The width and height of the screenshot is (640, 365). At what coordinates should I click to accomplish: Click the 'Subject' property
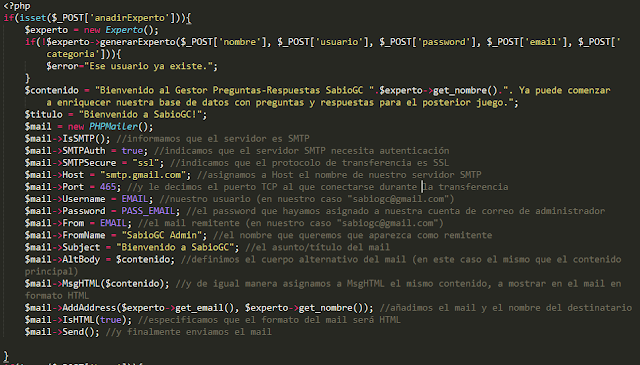[x=81, y=247]
